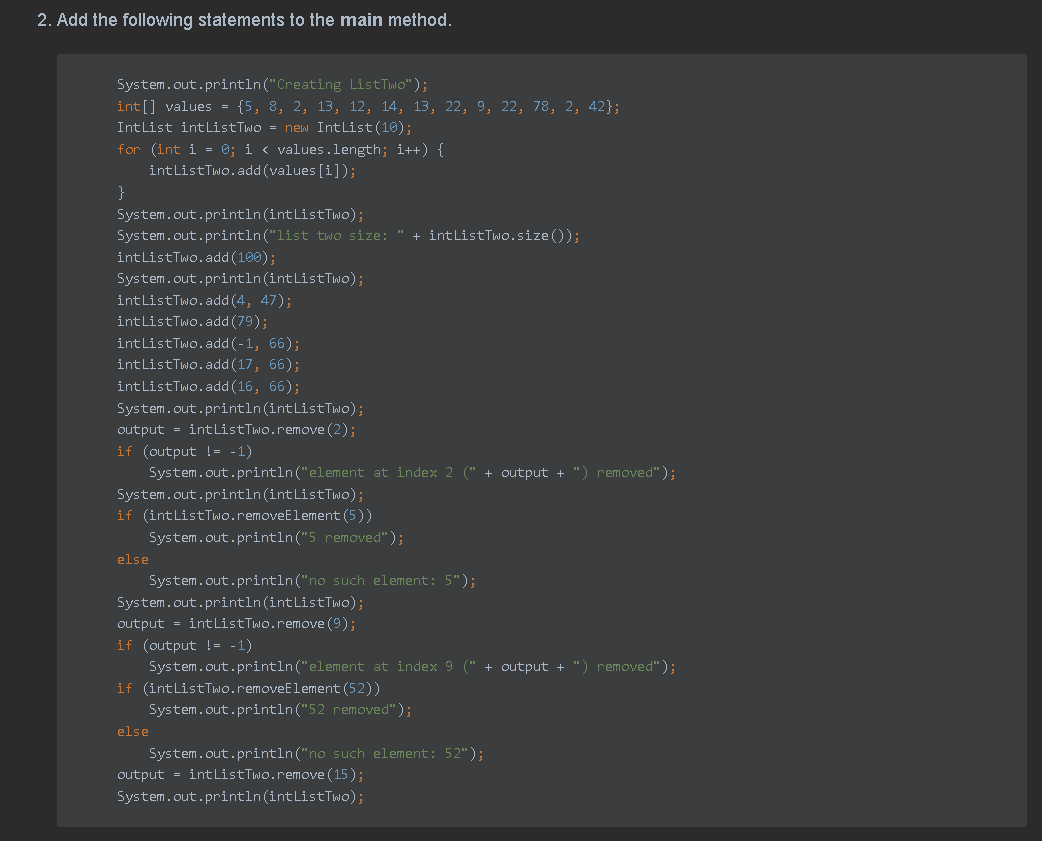Image resolution: width=1042 pixels, height=841 pixels.
Task: Select the first else keyword
Action: pyautogui.click(x=130, y=559)
